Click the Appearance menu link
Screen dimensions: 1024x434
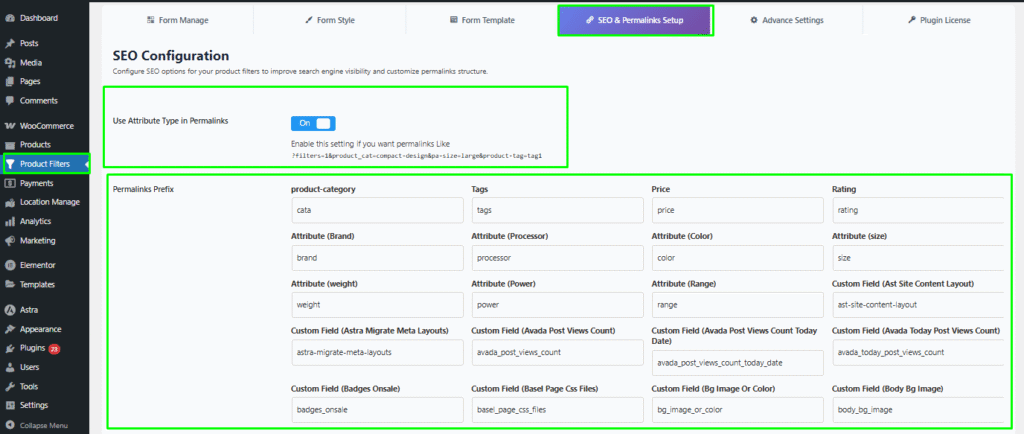[41, 329]
